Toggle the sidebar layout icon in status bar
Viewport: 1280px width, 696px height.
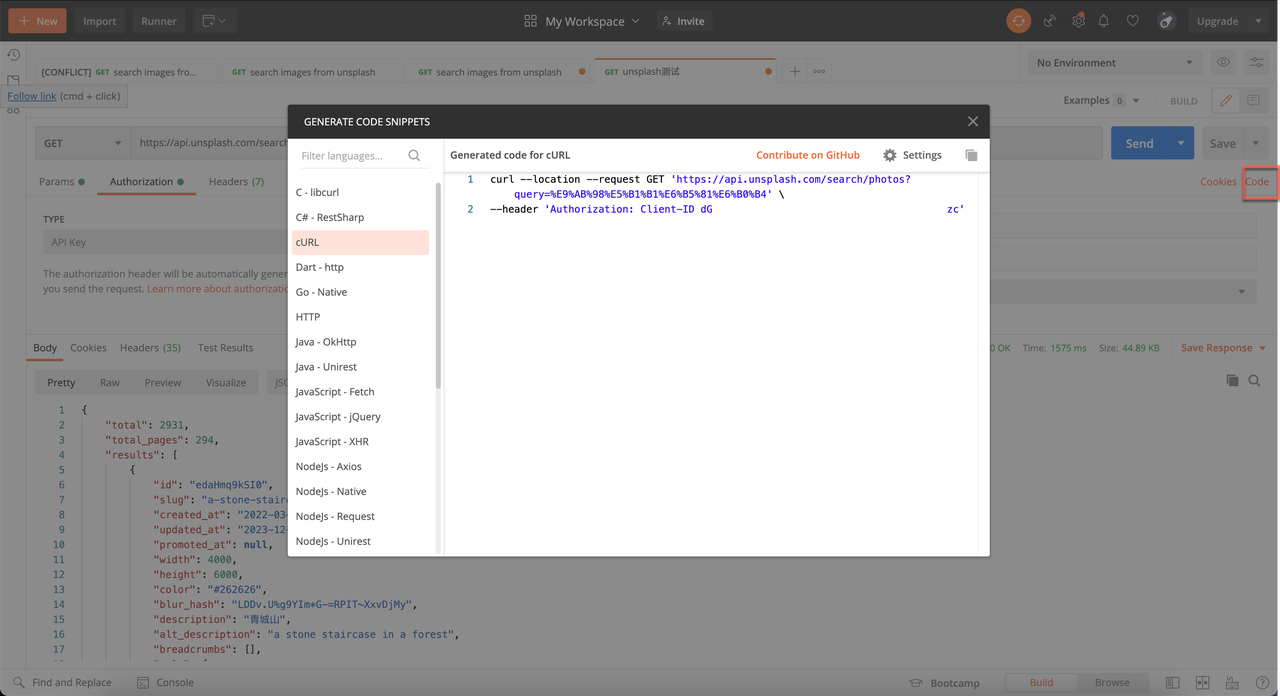1173,683
